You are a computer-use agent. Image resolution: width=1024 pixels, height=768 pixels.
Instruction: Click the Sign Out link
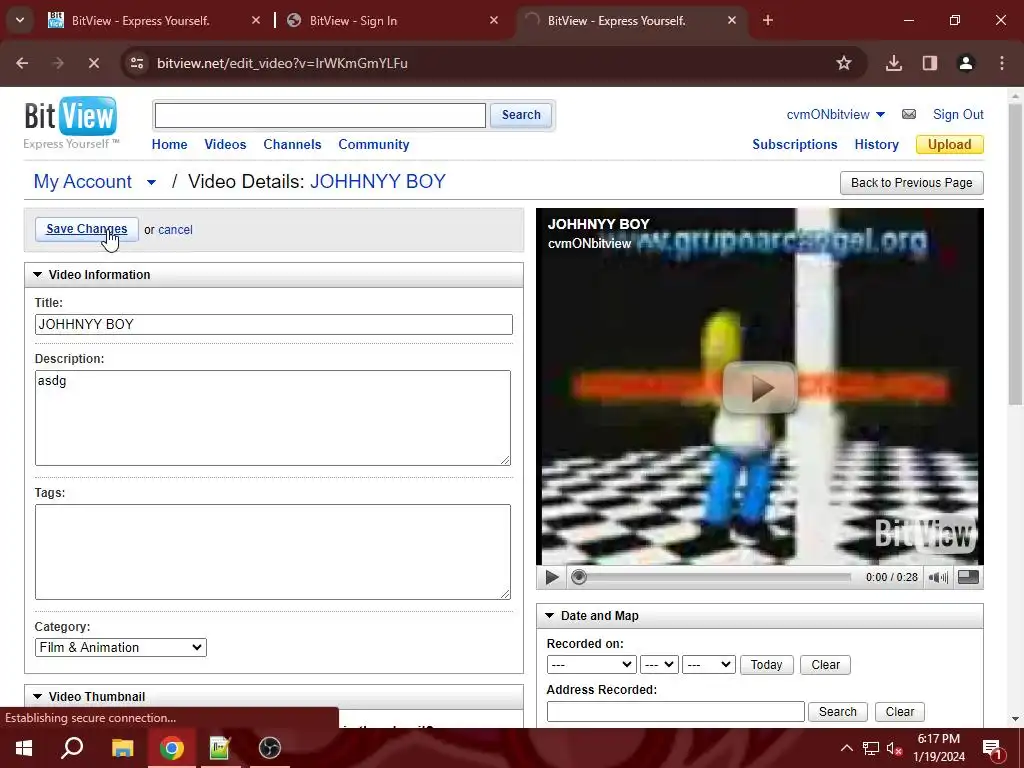click(958, 114)
